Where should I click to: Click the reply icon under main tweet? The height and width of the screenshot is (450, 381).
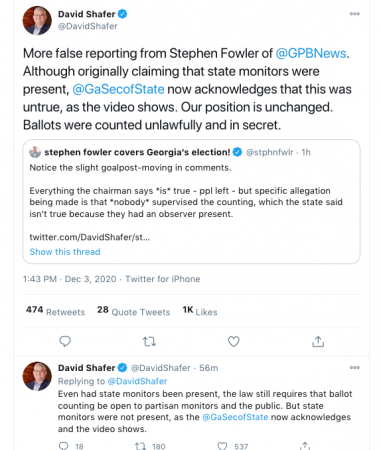tap(65, 341)
